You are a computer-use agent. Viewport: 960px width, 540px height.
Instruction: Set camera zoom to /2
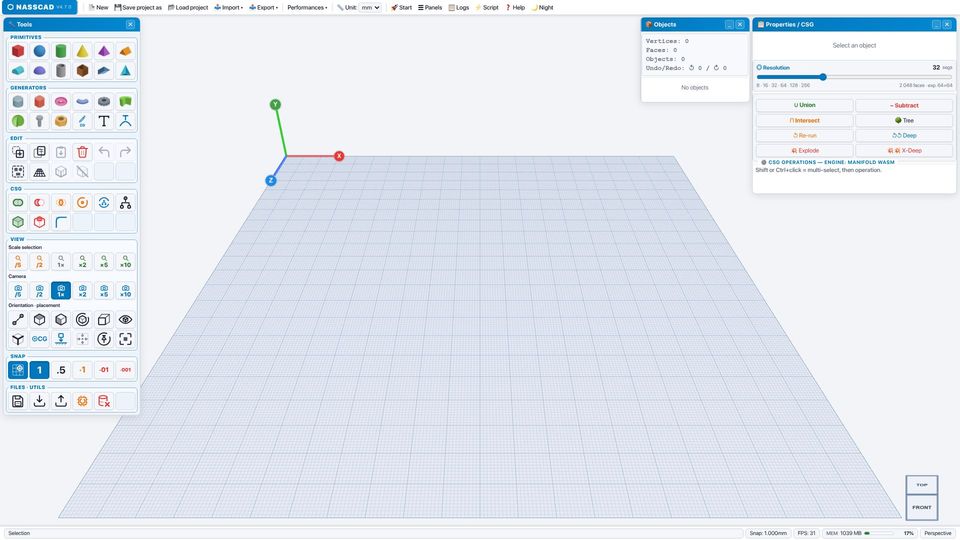39,290
